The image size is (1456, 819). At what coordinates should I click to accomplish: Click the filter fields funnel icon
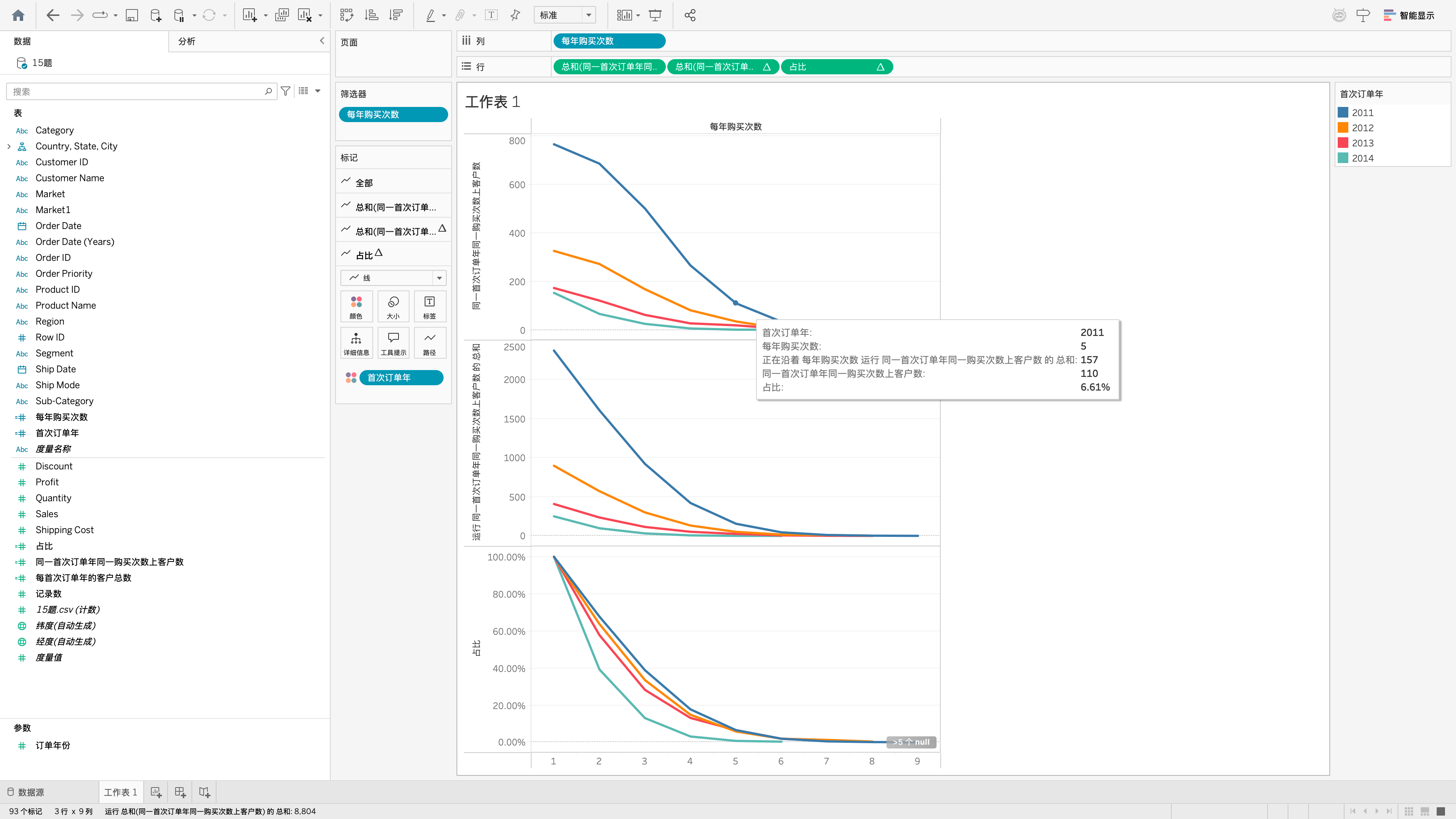pos(286,91)
